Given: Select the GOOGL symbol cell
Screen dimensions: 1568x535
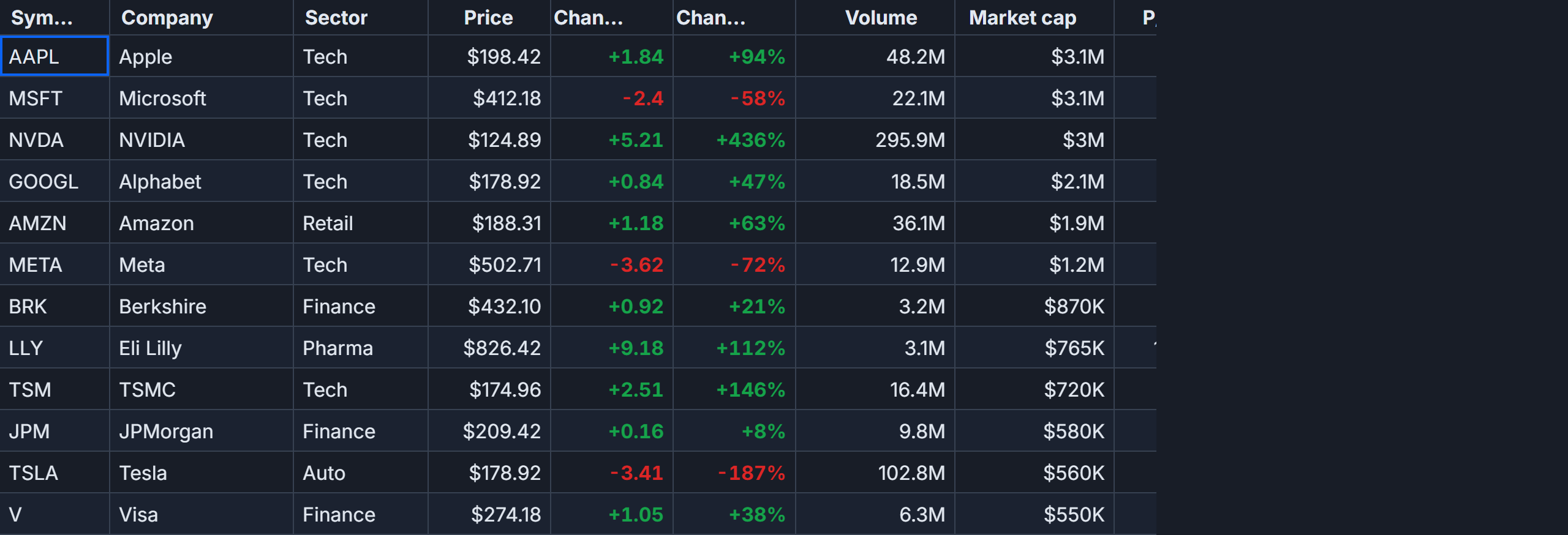Looking at the screenshot, I should 55,181.
